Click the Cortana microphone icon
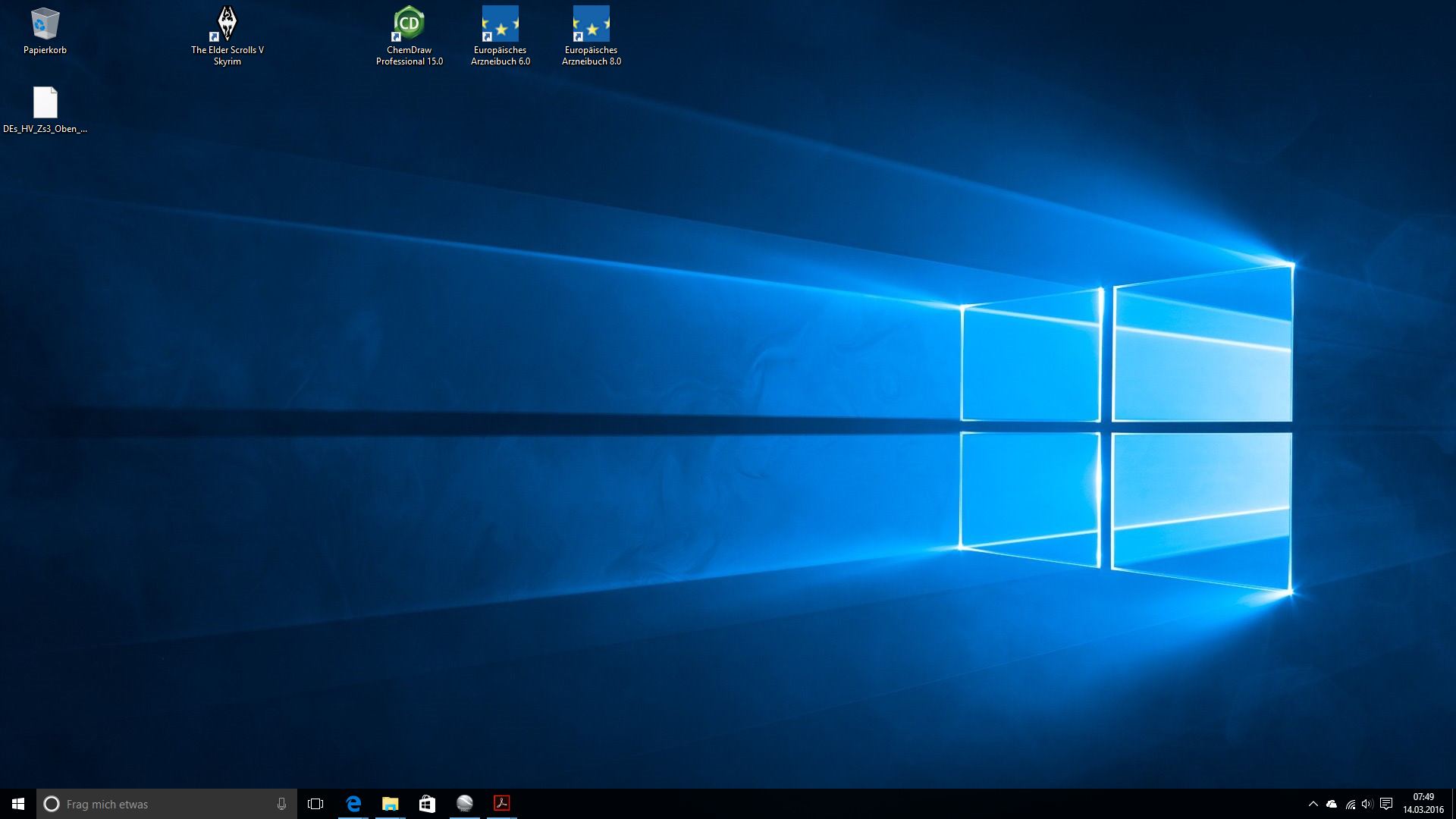The width and height of the screenshot is (1456, 819). click(281, 804)
